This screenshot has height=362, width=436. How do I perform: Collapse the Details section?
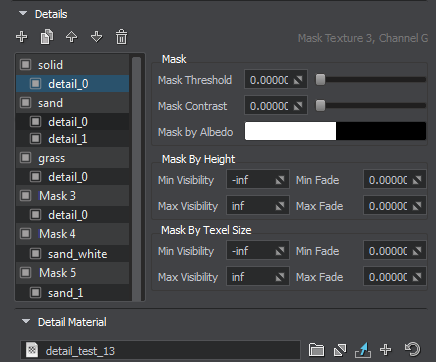pos(23,14)
